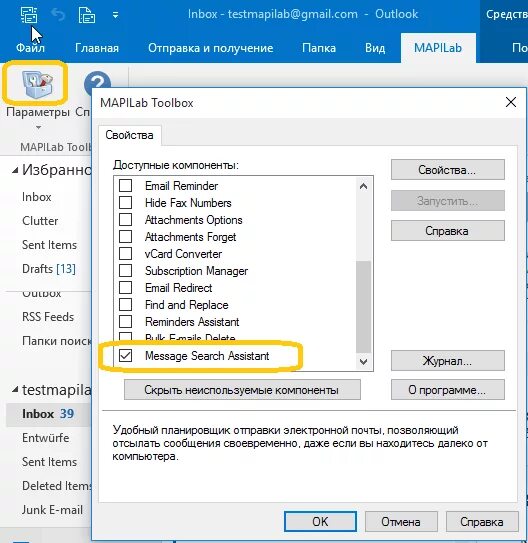528x543 pixels.
Task: Click the blue question-mark help icon
Action: [98, 80]
